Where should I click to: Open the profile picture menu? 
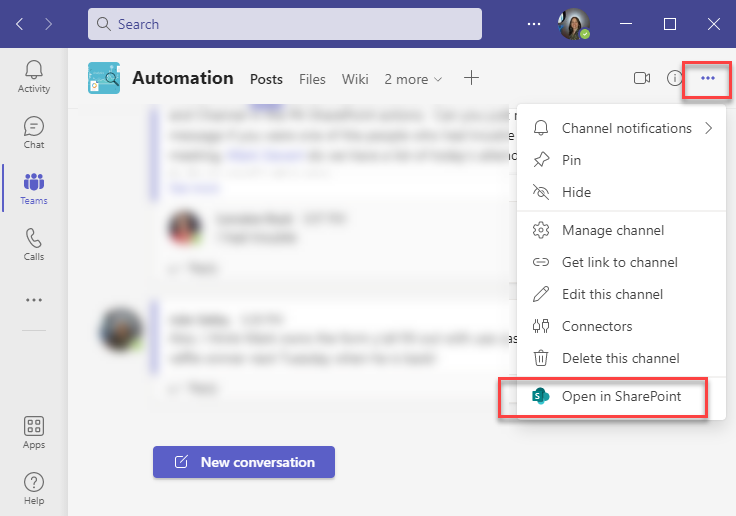[x=574, y=24]
